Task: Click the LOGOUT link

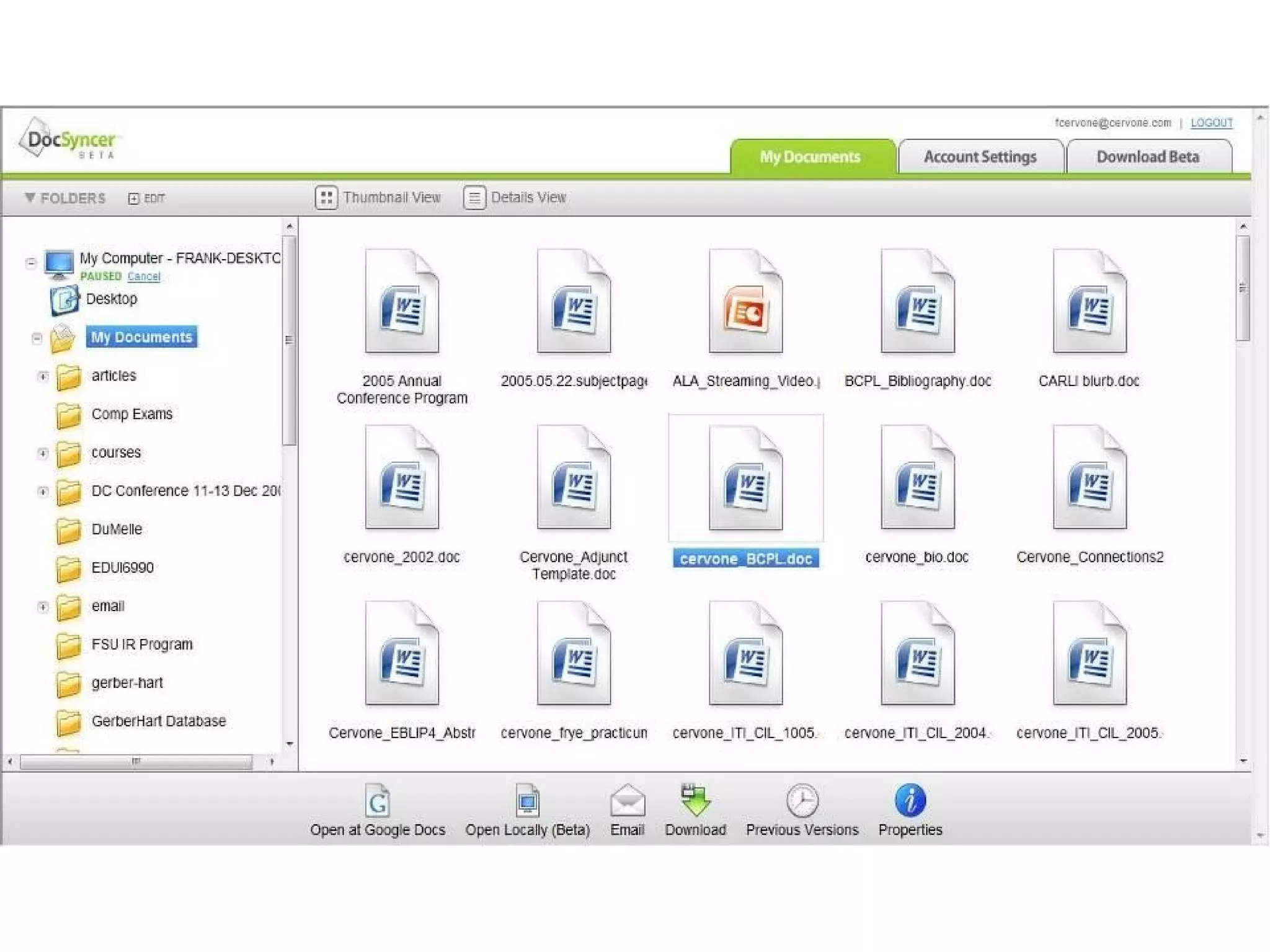Action: coord(1211,123)
